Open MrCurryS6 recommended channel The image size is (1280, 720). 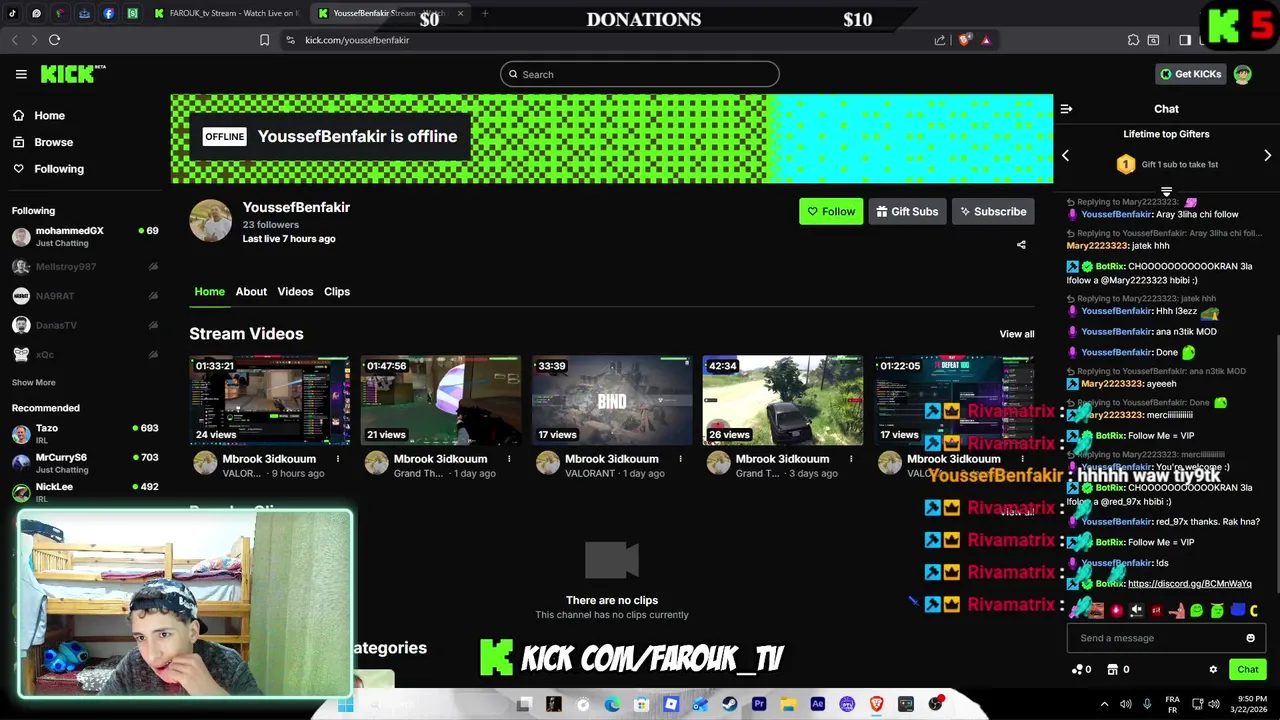(x=85, y=463)
